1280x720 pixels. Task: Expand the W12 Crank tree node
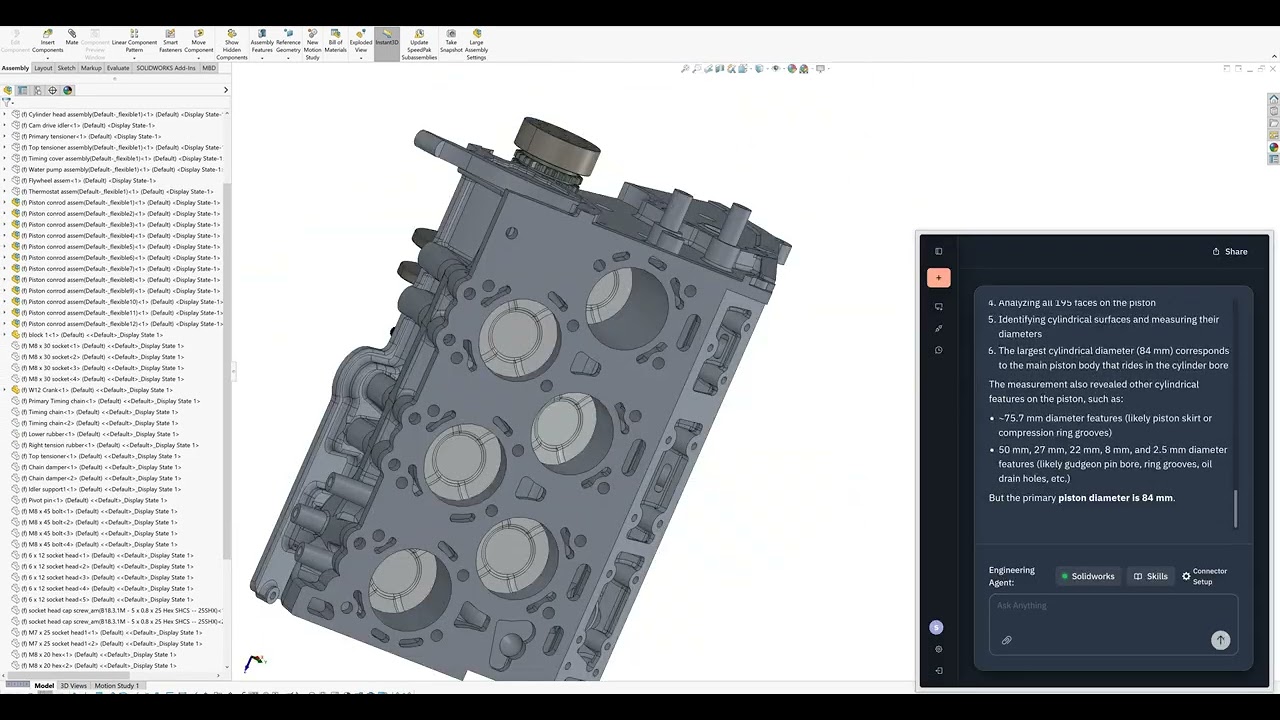point(4,390)
